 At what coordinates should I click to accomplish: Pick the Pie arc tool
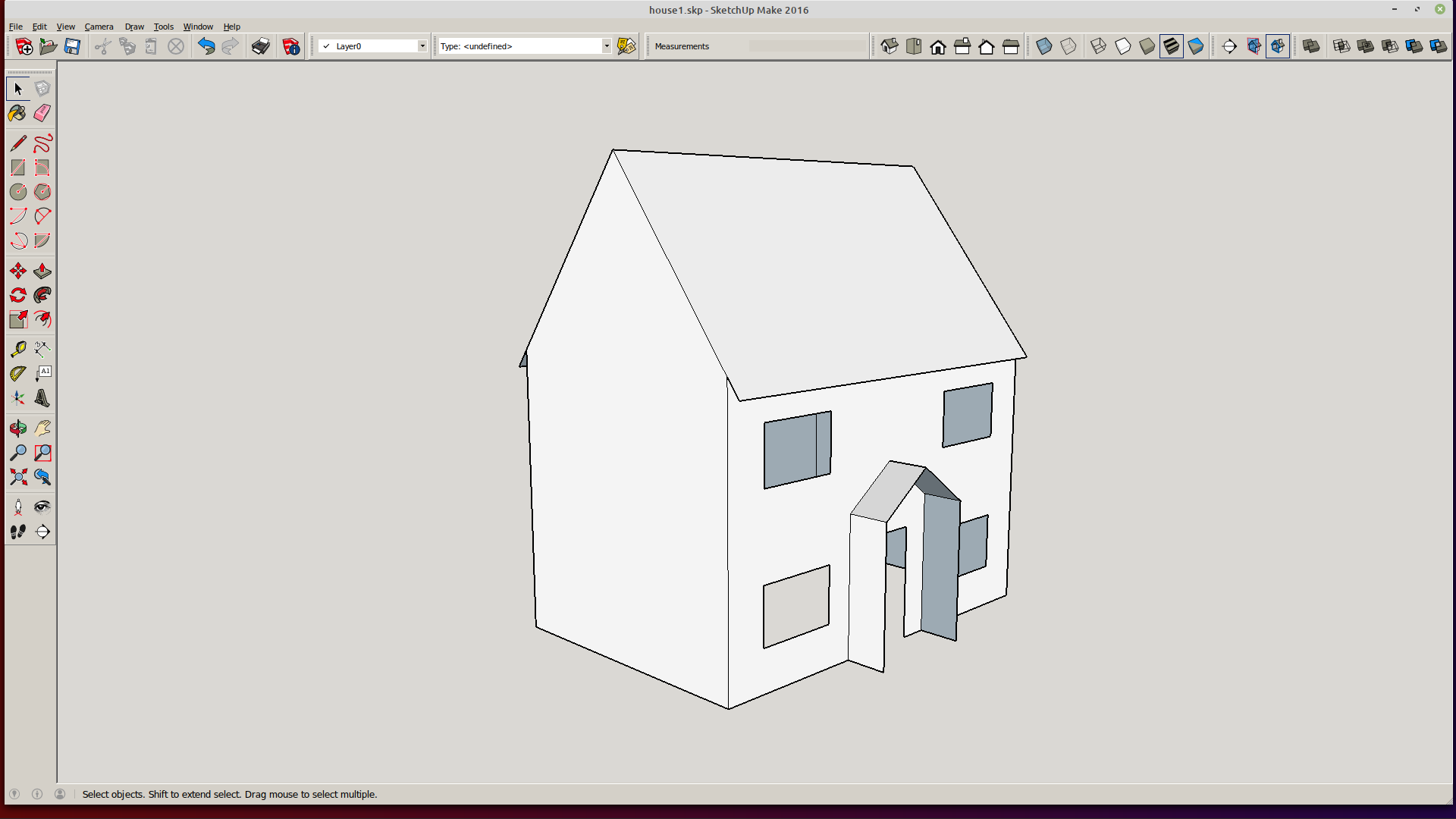coord(42,240)
